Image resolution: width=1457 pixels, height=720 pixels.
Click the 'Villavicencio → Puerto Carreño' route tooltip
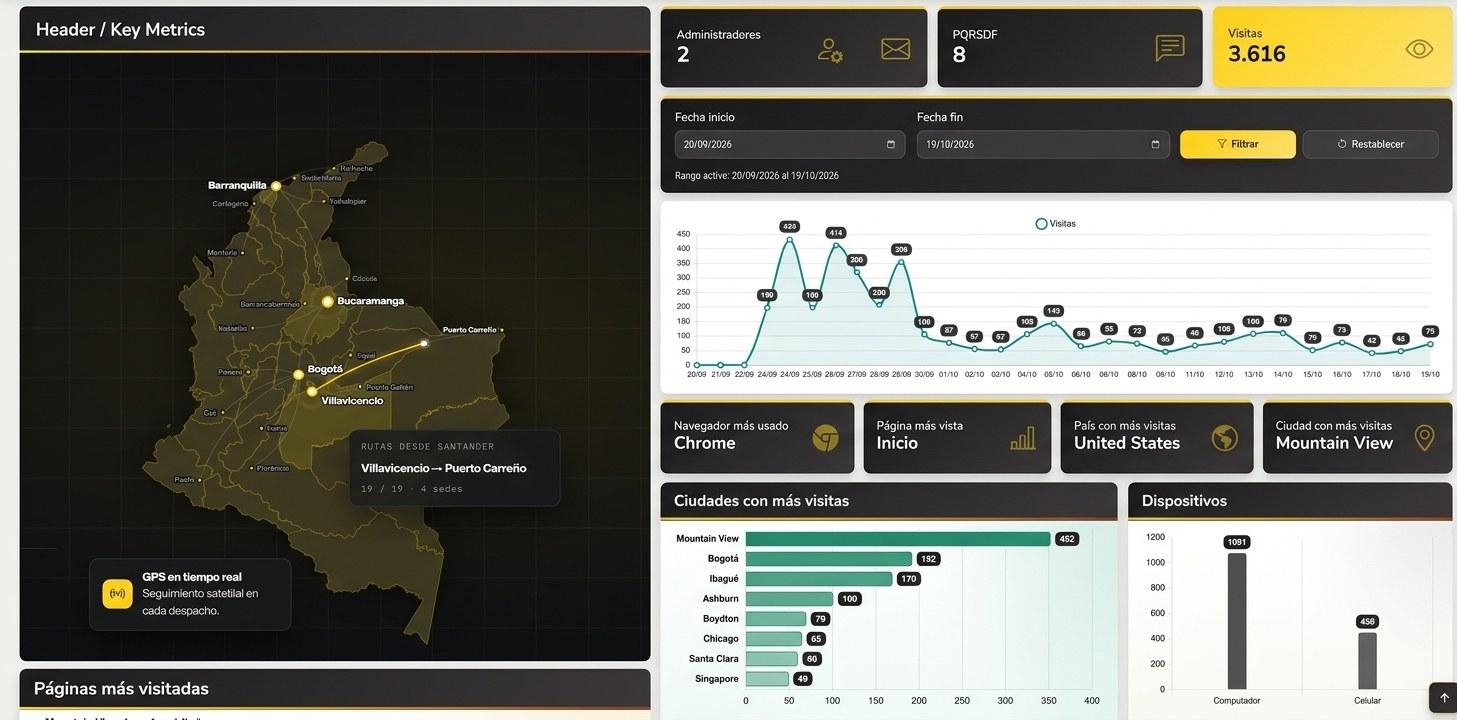(454, 468)
